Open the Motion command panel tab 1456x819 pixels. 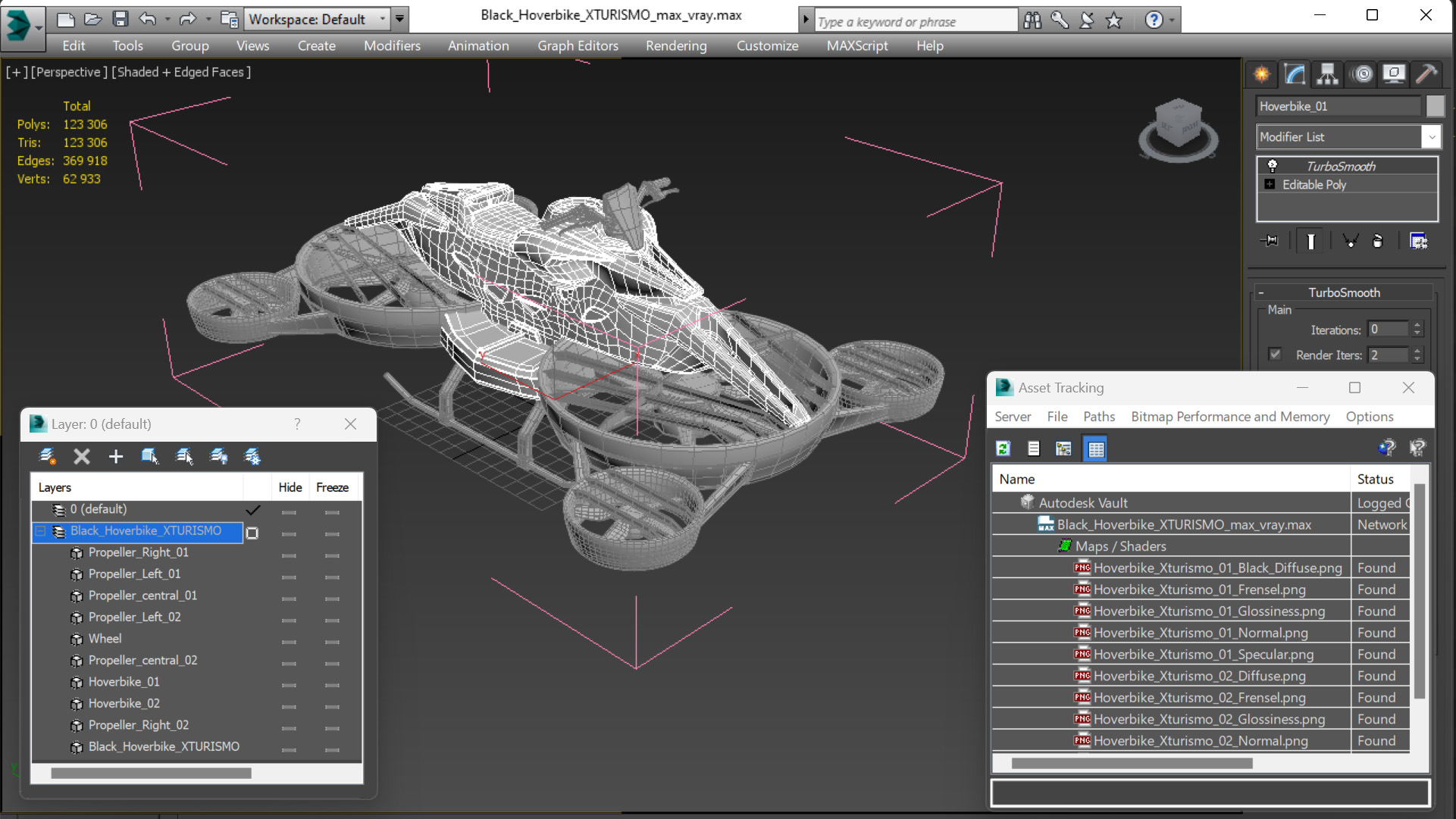[1363, 73]
